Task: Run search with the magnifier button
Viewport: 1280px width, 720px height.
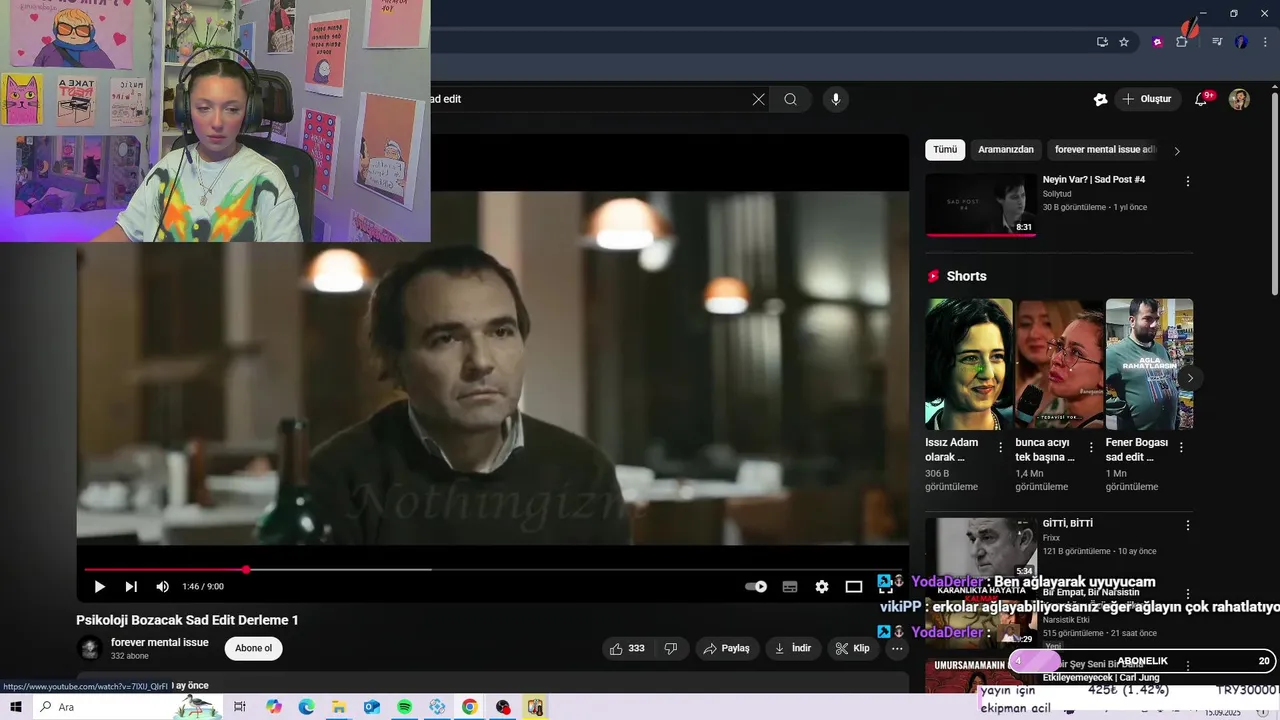Action: (790, 99)
